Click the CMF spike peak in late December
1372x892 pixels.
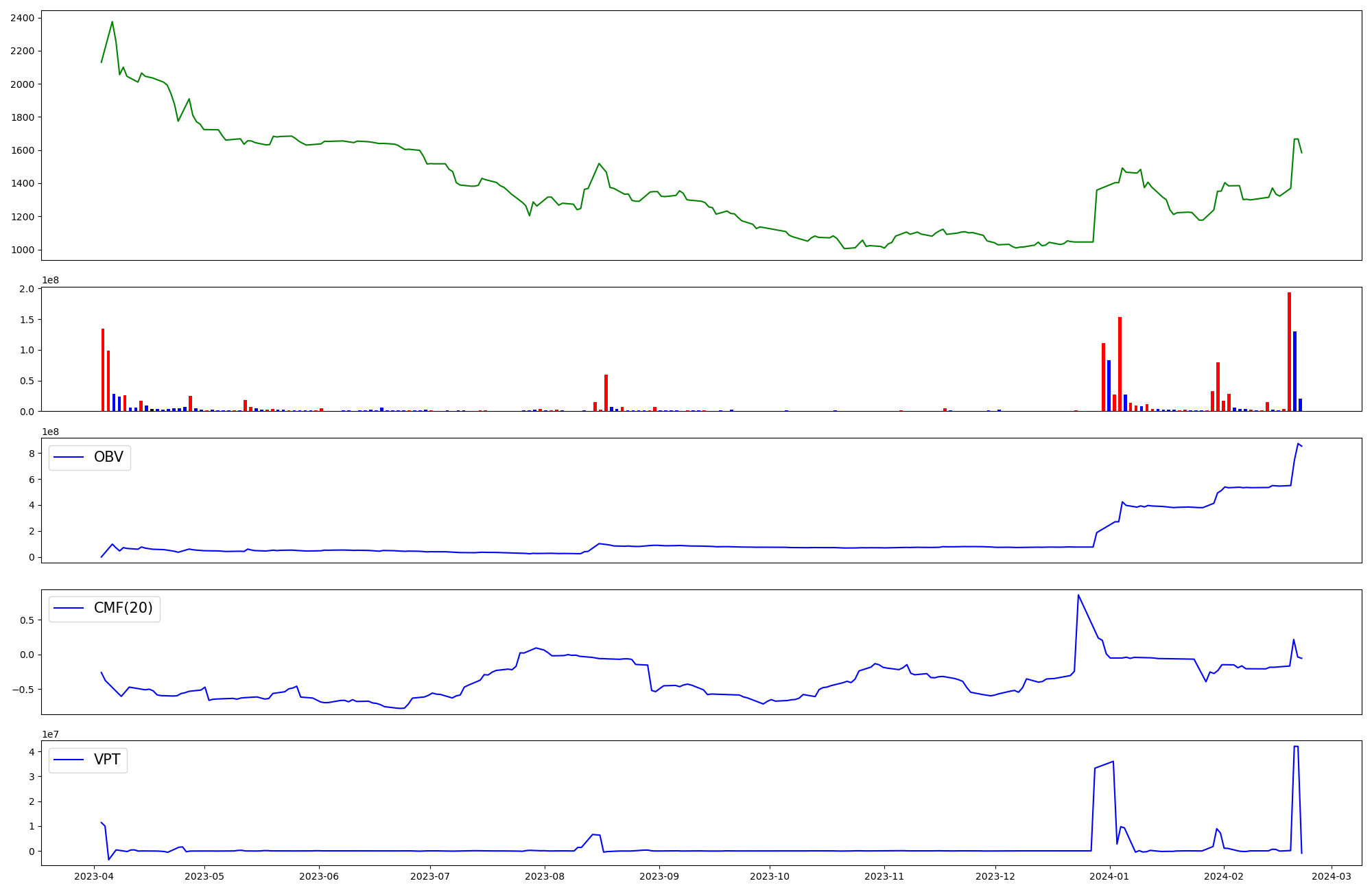coord(1078,596)
